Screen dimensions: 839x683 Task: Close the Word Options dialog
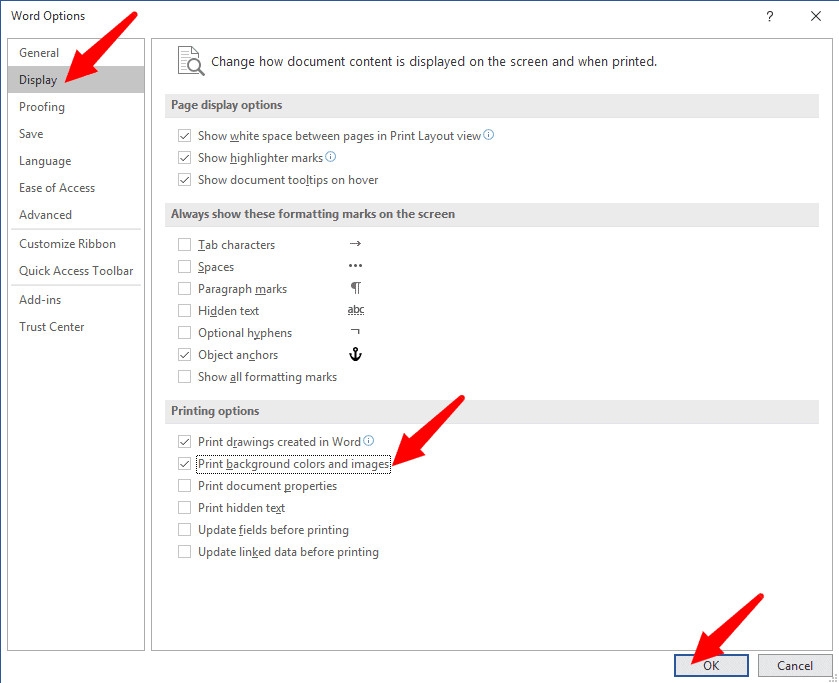815,16
